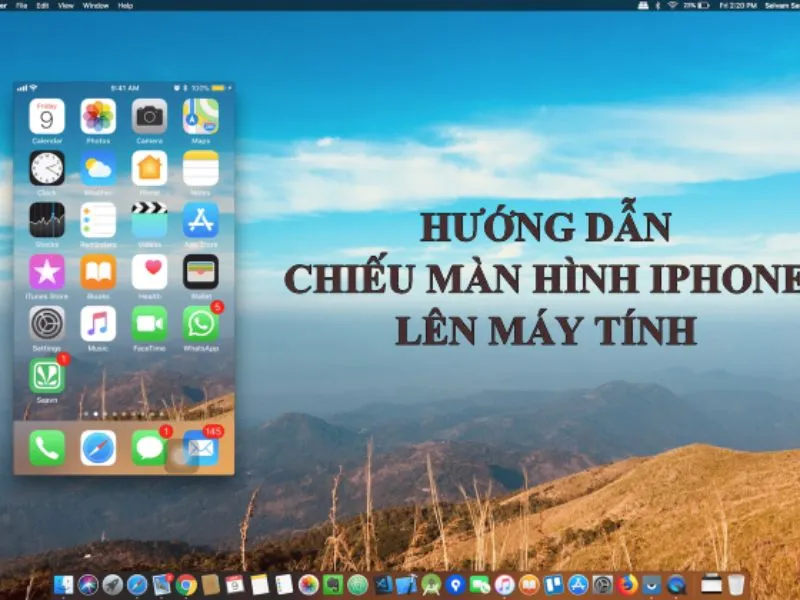Open System Preferences from the Mac dock
Viewport: 800px width, 600px height.
pyautogui.click(x=603, y=585)
